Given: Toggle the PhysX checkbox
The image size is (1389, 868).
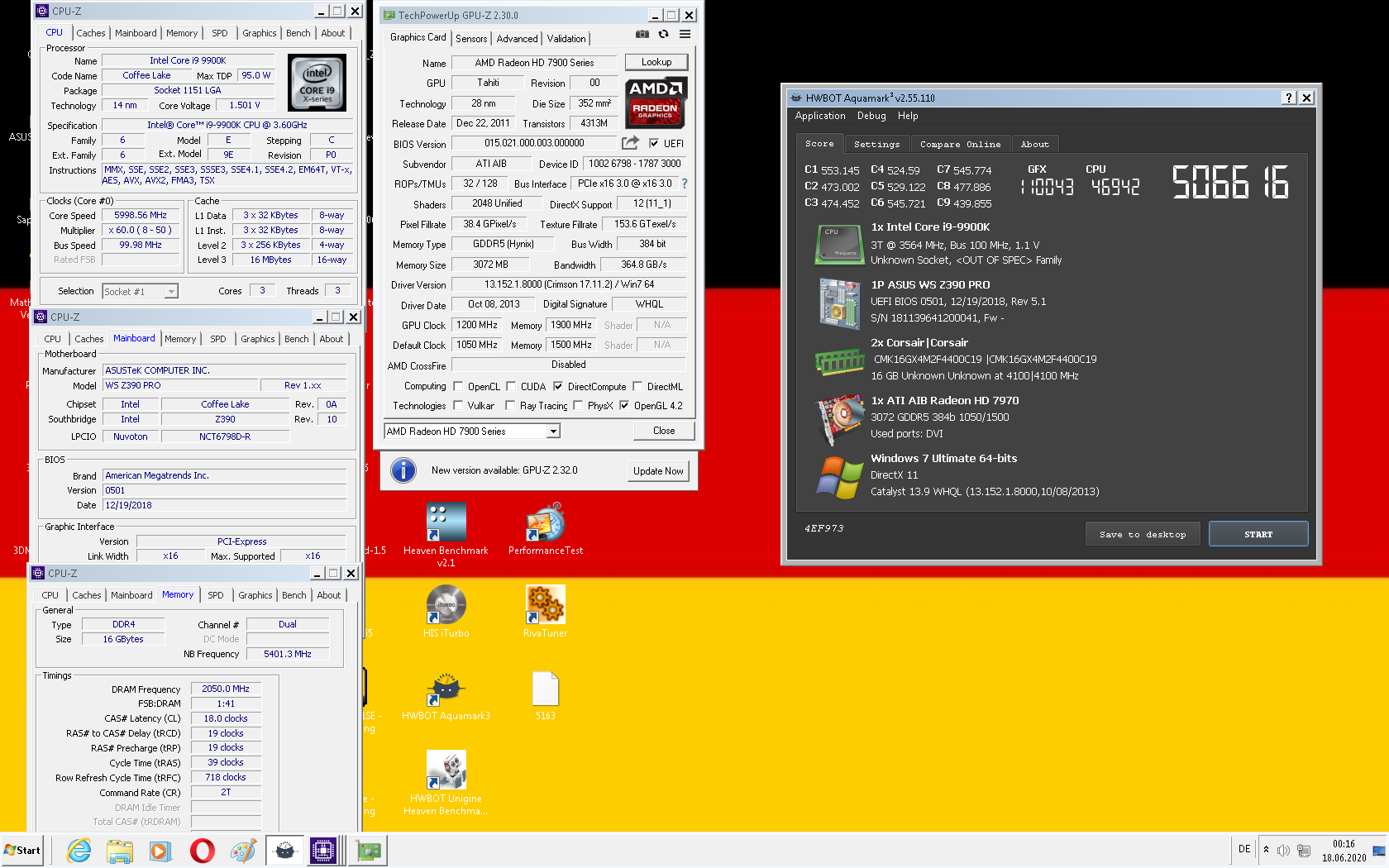Looking at the screenshot, I should tap(578, 405).
